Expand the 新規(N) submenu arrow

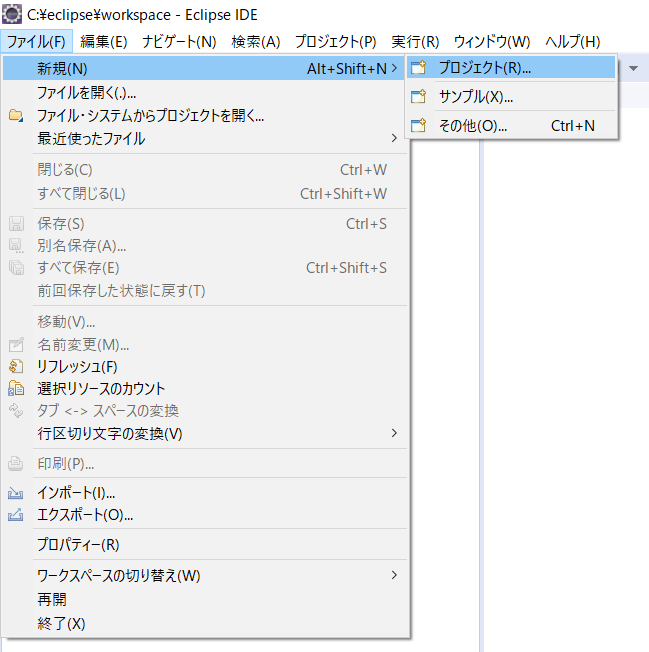click(x=394, y=68)
